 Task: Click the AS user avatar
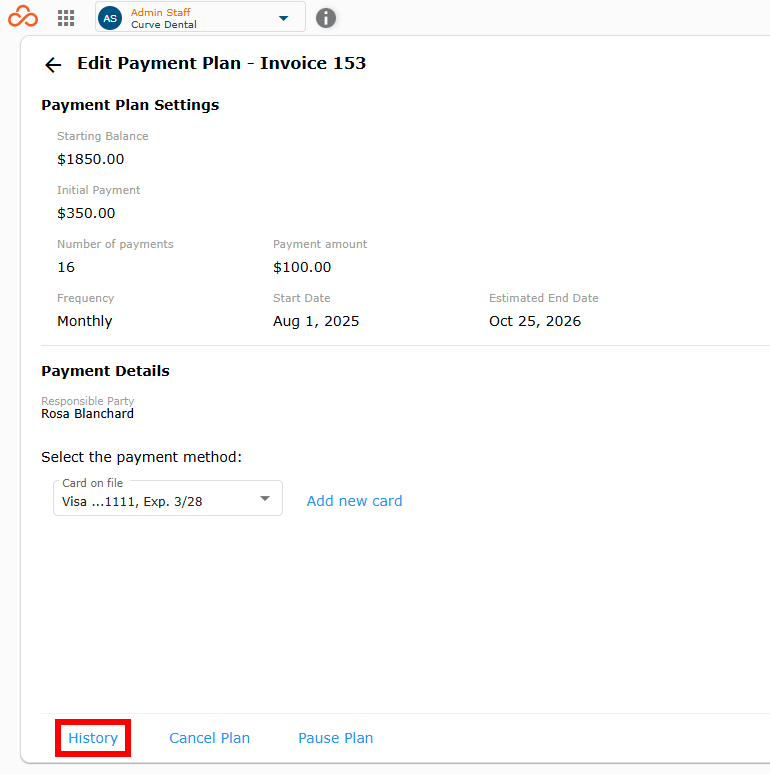coord(110,18)
